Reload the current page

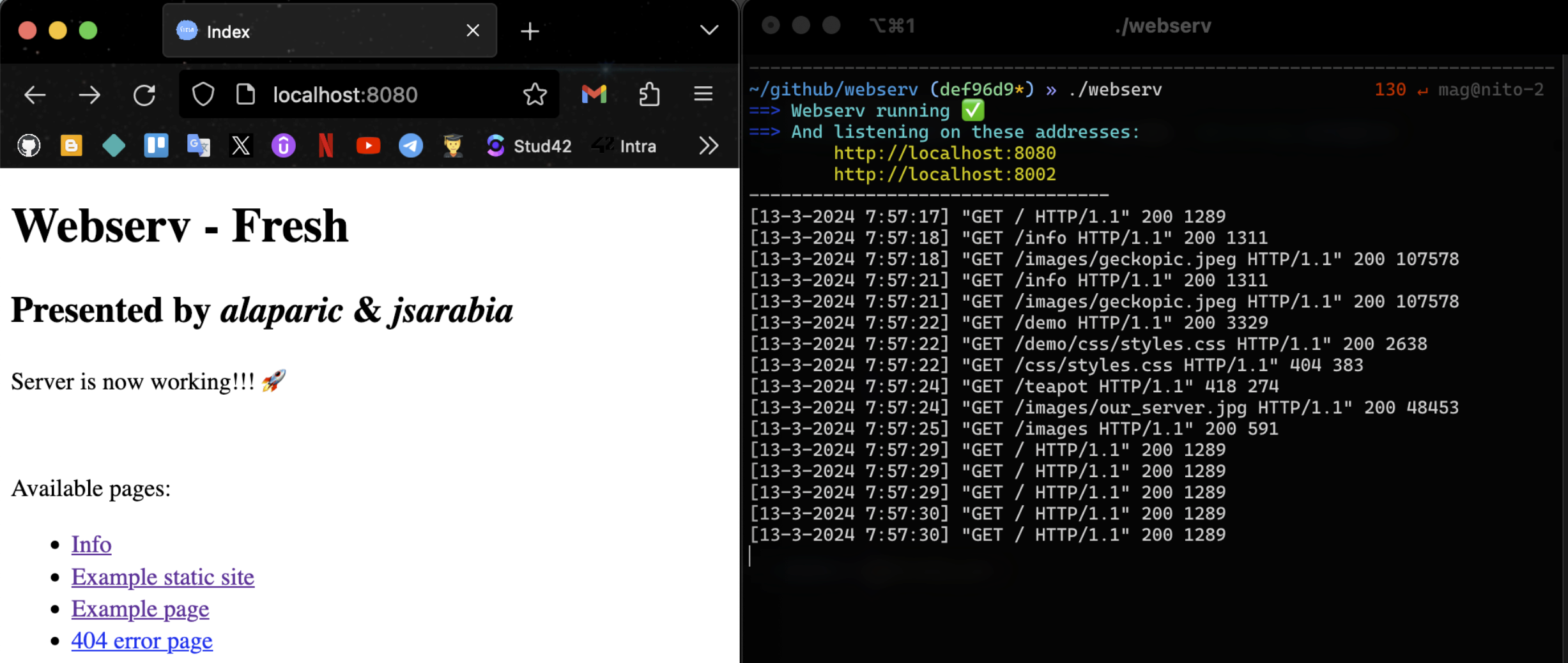point(144,95)
